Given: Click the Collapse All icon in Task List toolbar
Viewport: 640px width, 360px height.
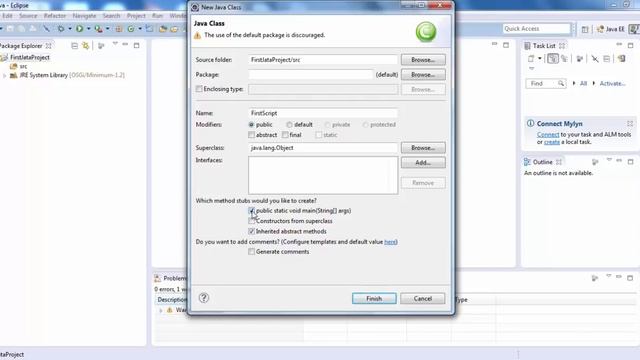Looking at the screenshot, I should tap(607, 59).
